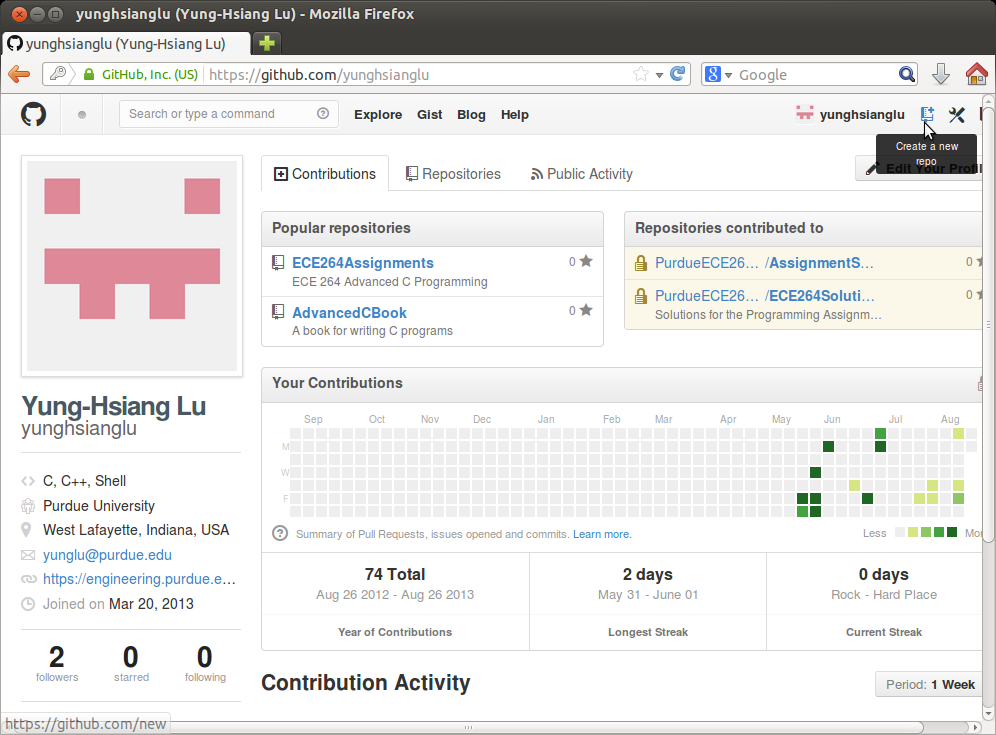Screen dimensions: 996x735
Task: Click the yunglu@purdue.edu email link
Action: [x=107, y=555]
